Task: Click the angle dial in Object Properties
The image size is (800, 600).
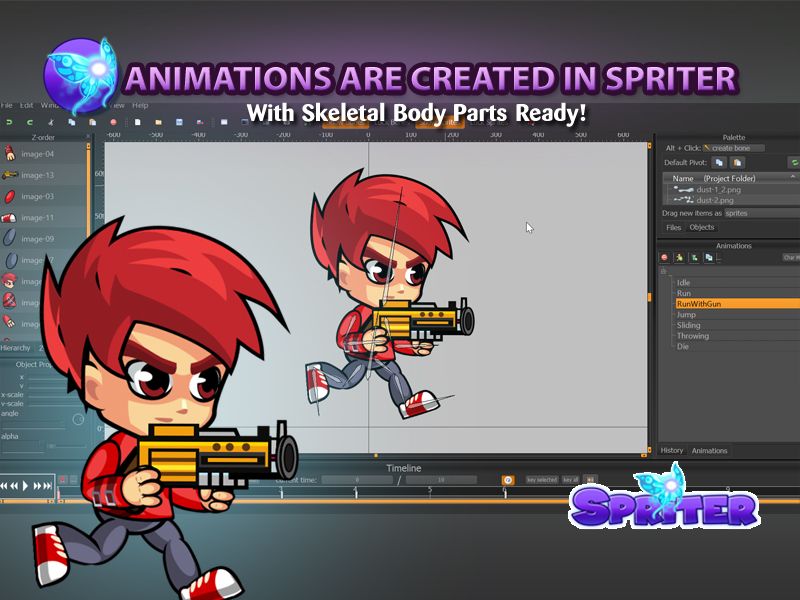Action: (78, 419)
